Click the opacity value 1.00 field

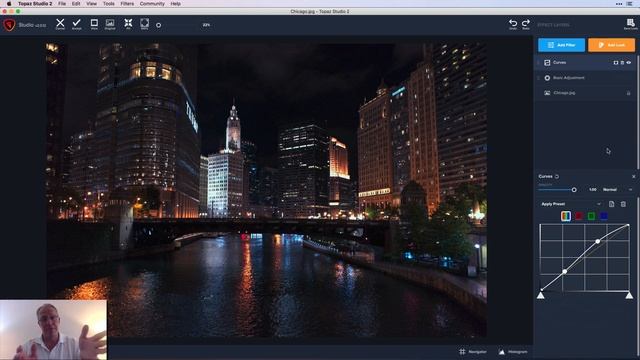593,190
